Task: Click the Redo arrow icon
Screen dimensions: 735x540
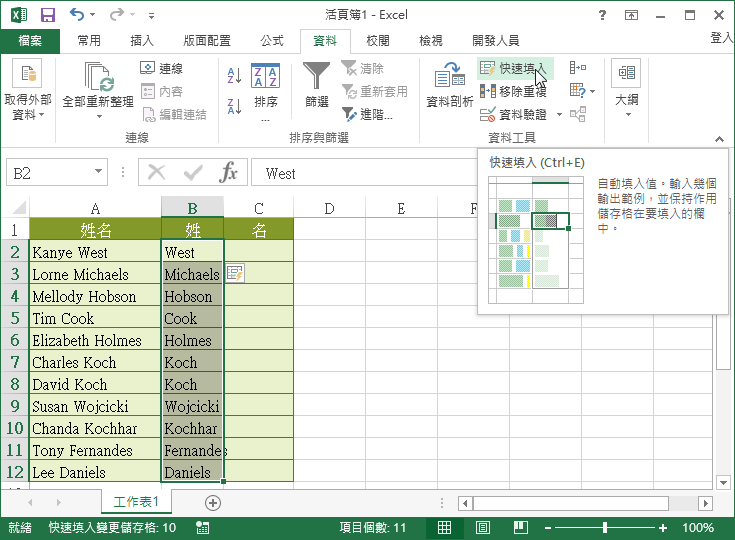Action: click(116, 15)
